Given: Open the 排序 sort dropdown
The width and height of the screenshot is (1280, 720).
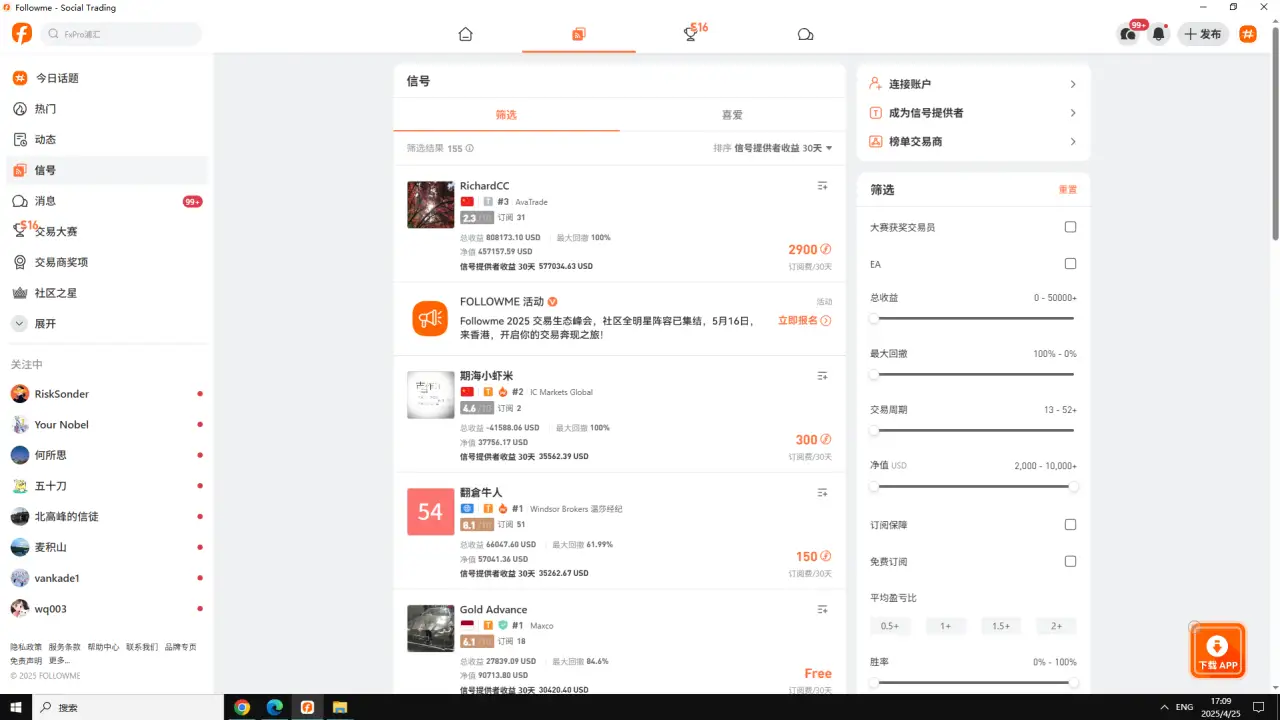Looking at the screenshot, I should tap(773, 148).
